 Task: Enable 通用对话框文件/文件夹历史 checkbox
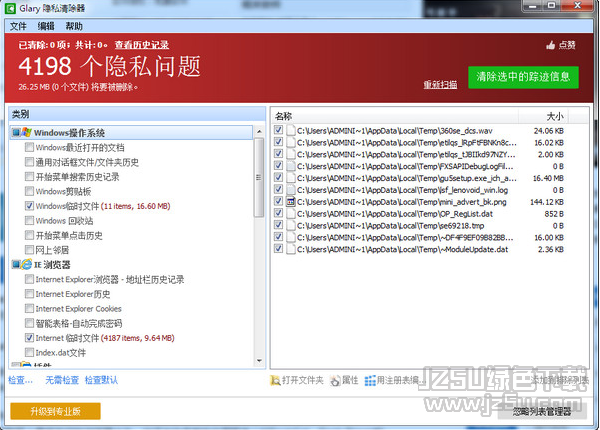click(29, 162)
